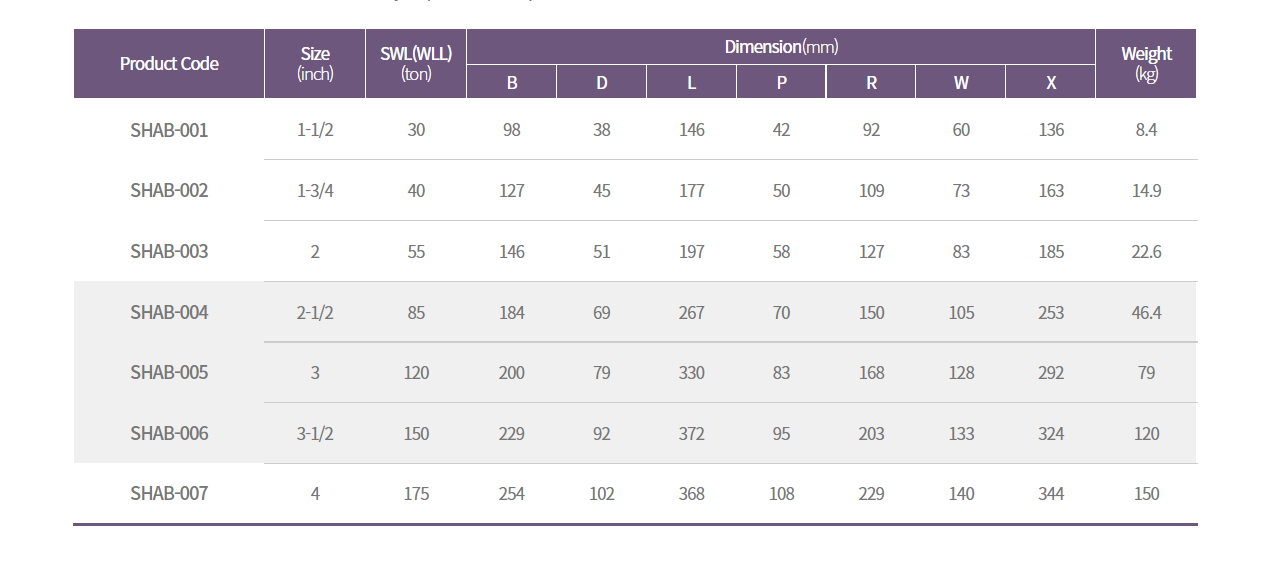Click the SWL(WLL) ton header
Screen dimensions: 1262x565
tap(416, 64)
